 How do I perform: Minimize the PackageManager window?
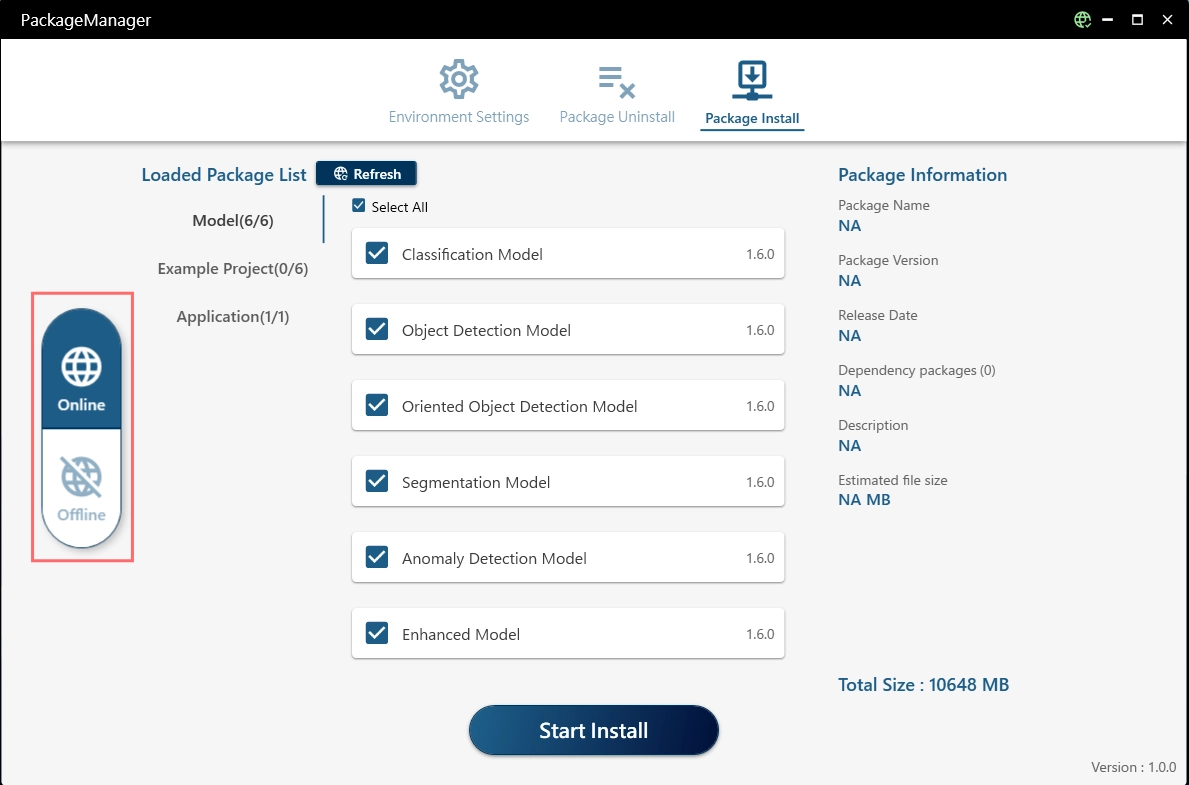[x=1108, y=20]
